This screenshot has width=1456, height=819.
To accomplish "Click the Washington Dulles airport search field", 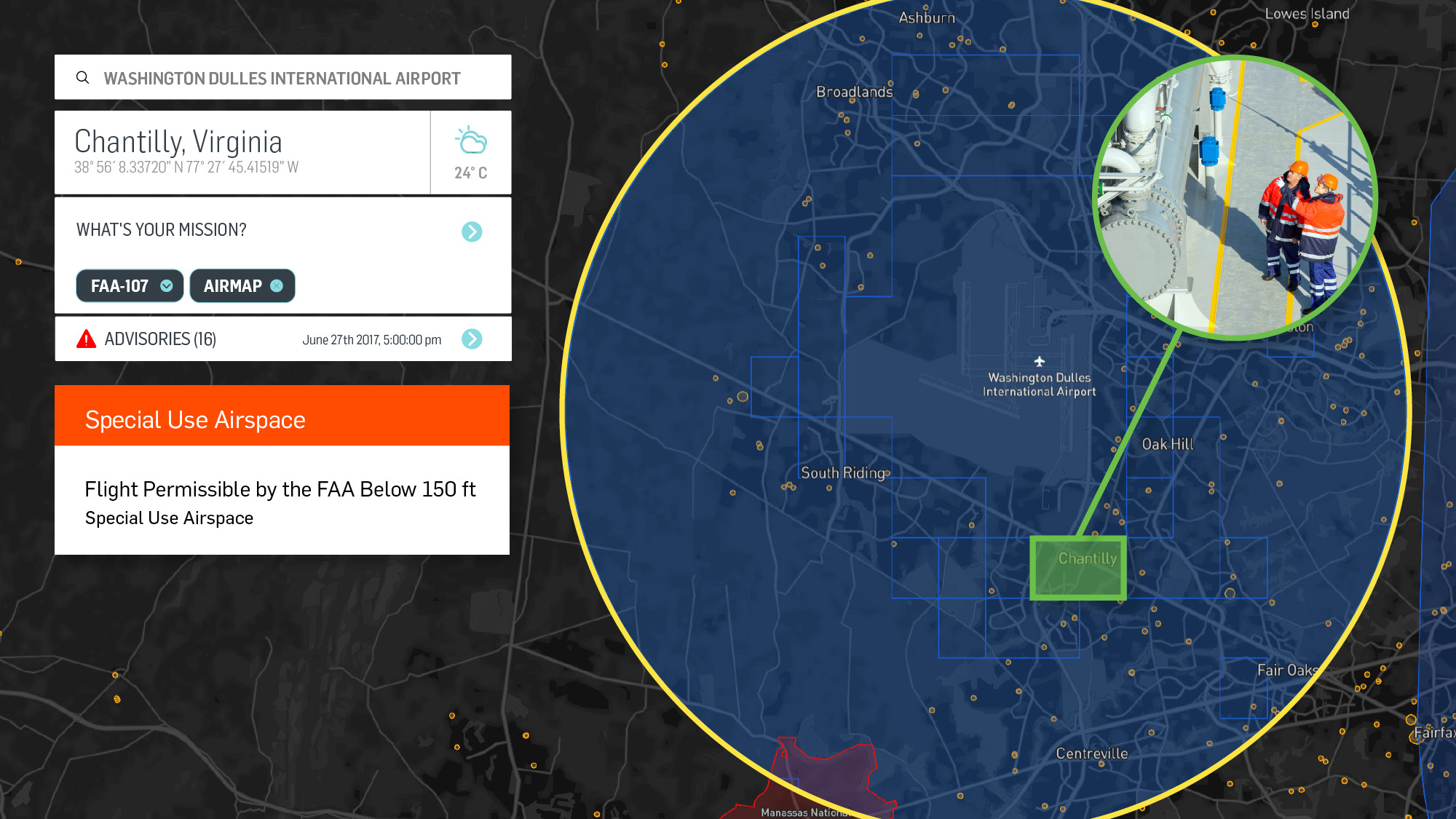I will point(282,77).
